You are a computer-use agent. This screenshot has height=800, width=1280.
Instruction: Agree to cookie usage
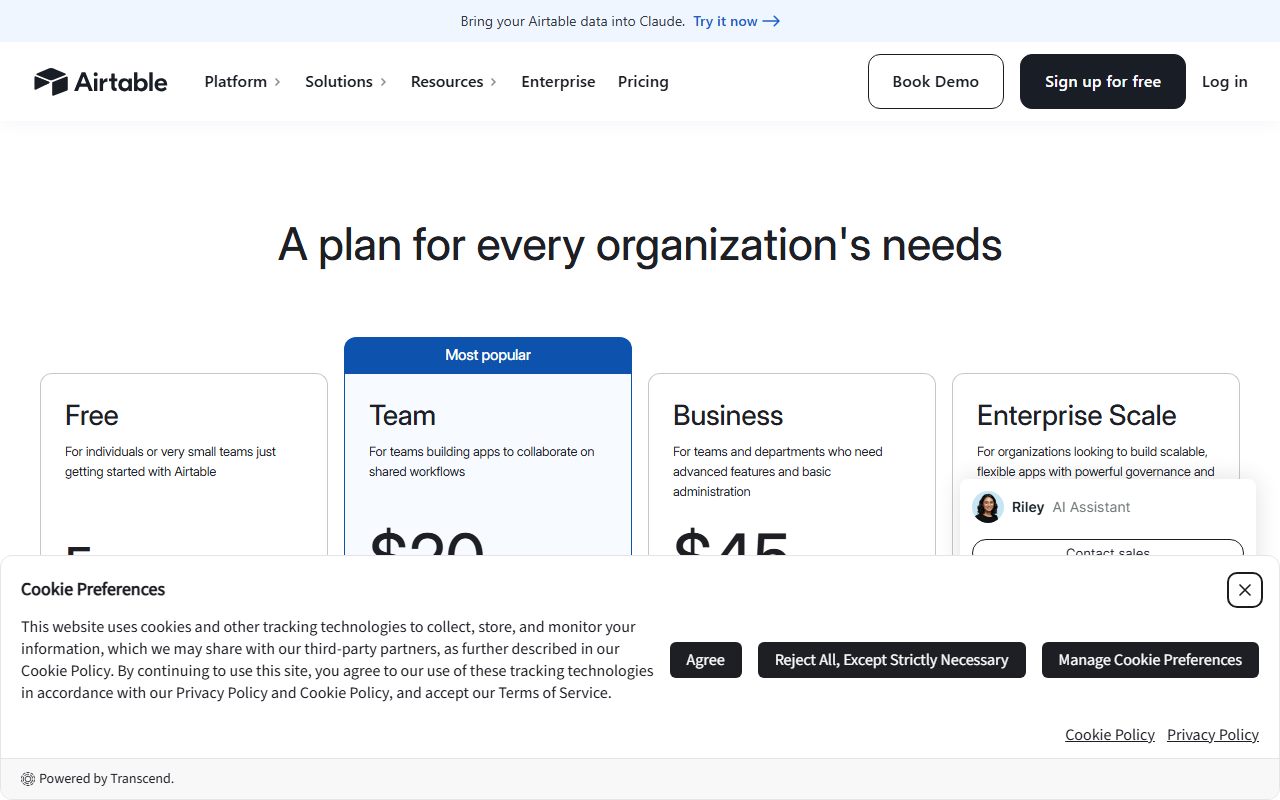706,660
